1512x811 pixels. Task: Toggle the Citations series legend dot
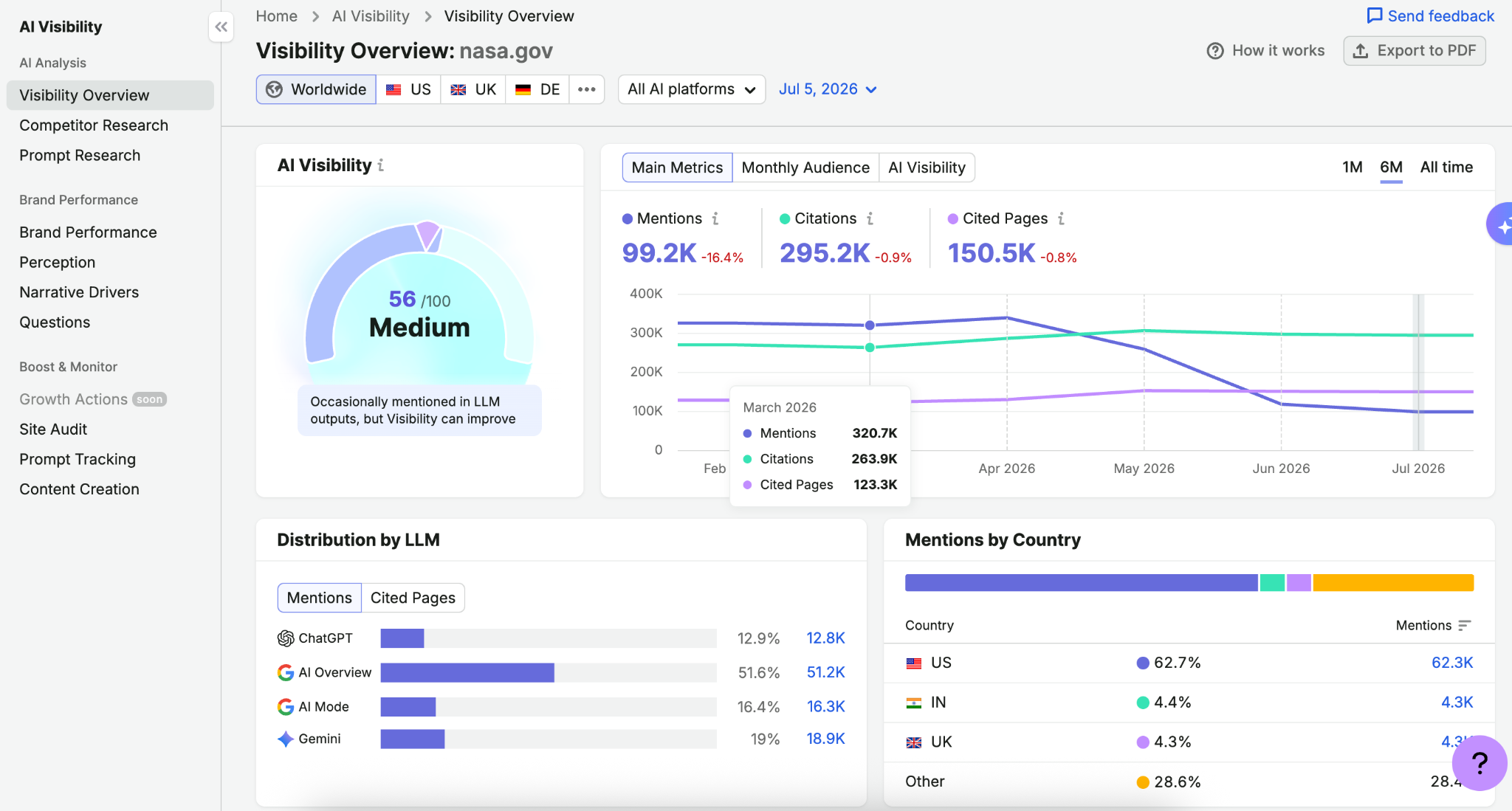[x=785, y=219]
